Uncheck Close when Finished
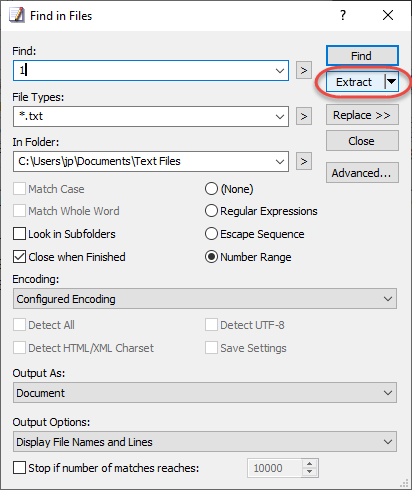The height and width of the screenshot is (490, 412). pos(19,257)
